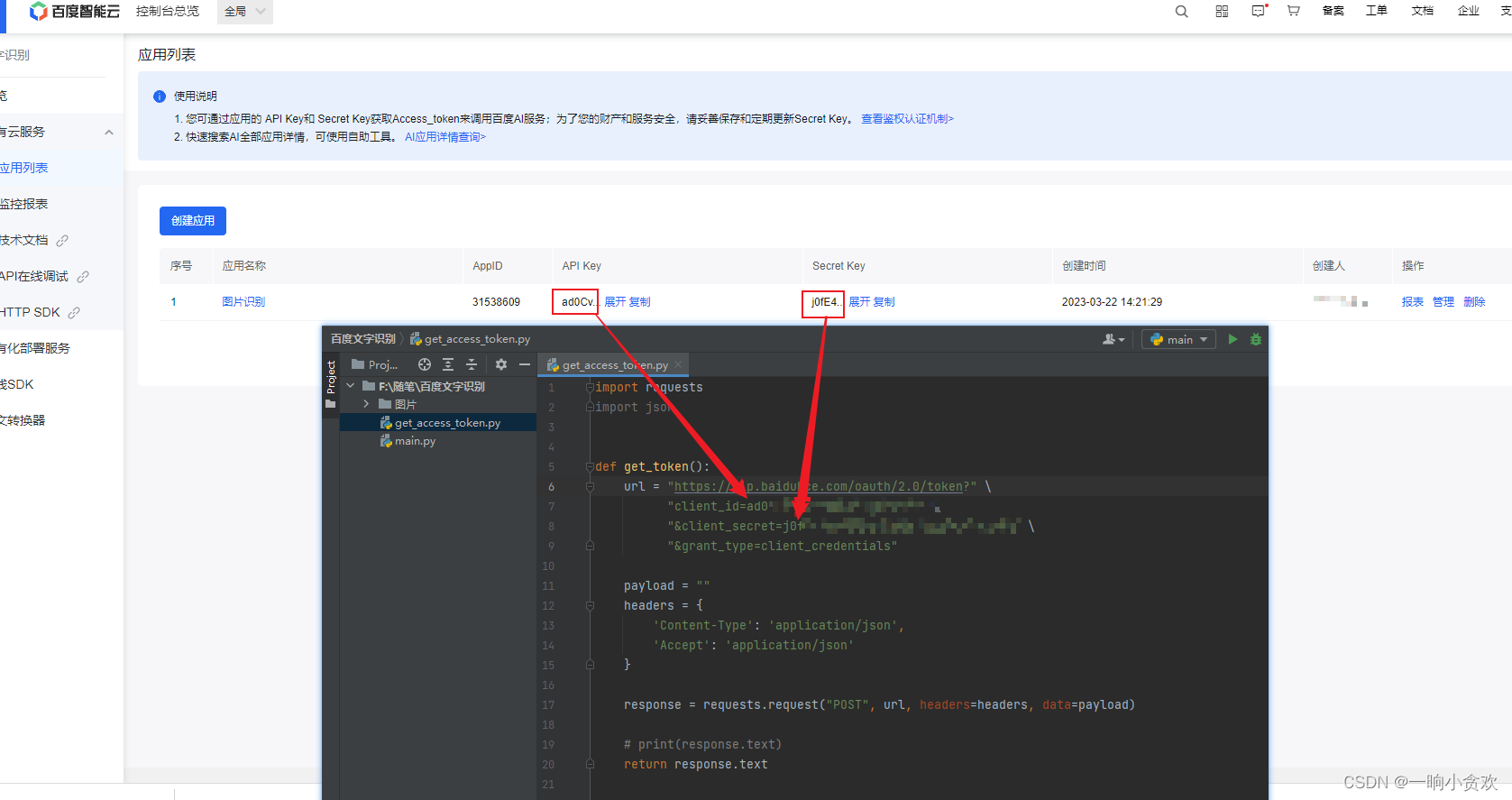Select 监控报表 in the left sidebar
Image resolution: width=1512 pixels, height=800 pixels.
click(x=23, y=205)
